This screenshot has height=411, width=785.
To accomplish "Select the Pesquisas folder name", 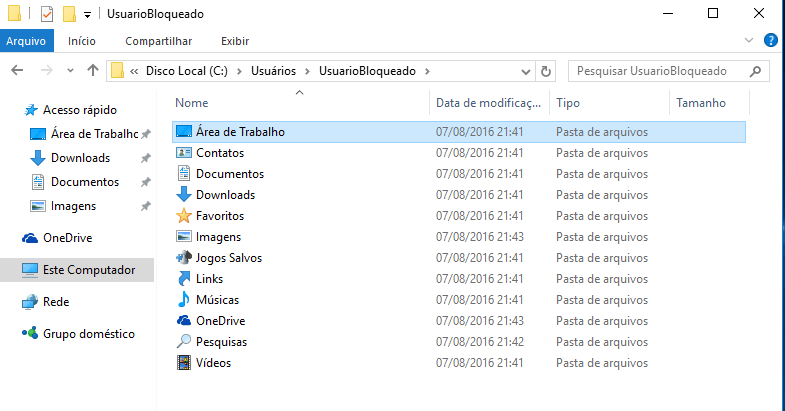I will tap(221, 342).
